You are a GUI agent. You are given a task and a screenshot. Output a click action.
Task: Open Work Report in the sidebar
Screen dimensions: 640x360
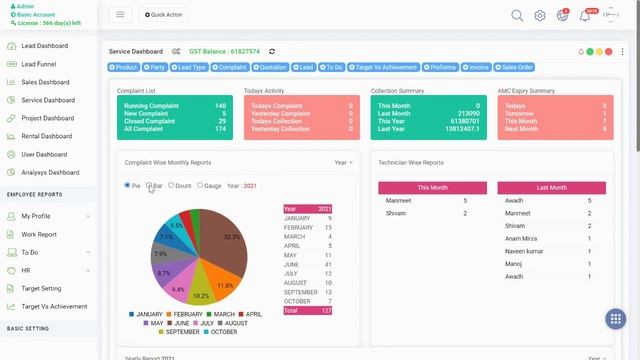39,234
